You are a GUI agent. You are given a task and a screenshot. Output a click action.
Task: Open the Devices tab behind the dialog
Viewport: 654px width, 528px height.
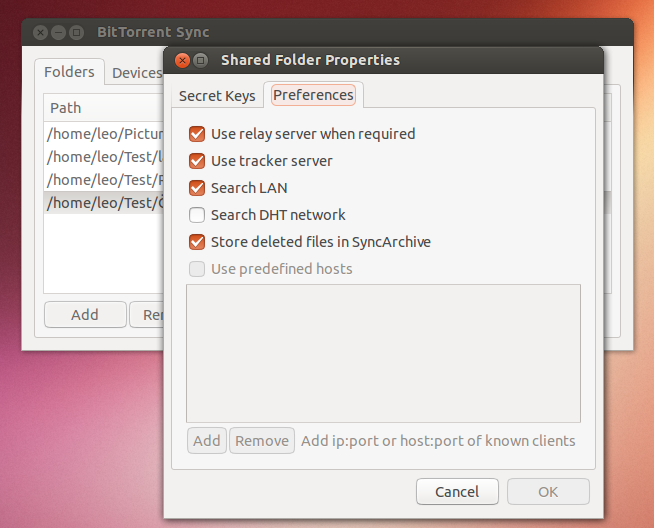pyautogui.click(x=136, y=73)
